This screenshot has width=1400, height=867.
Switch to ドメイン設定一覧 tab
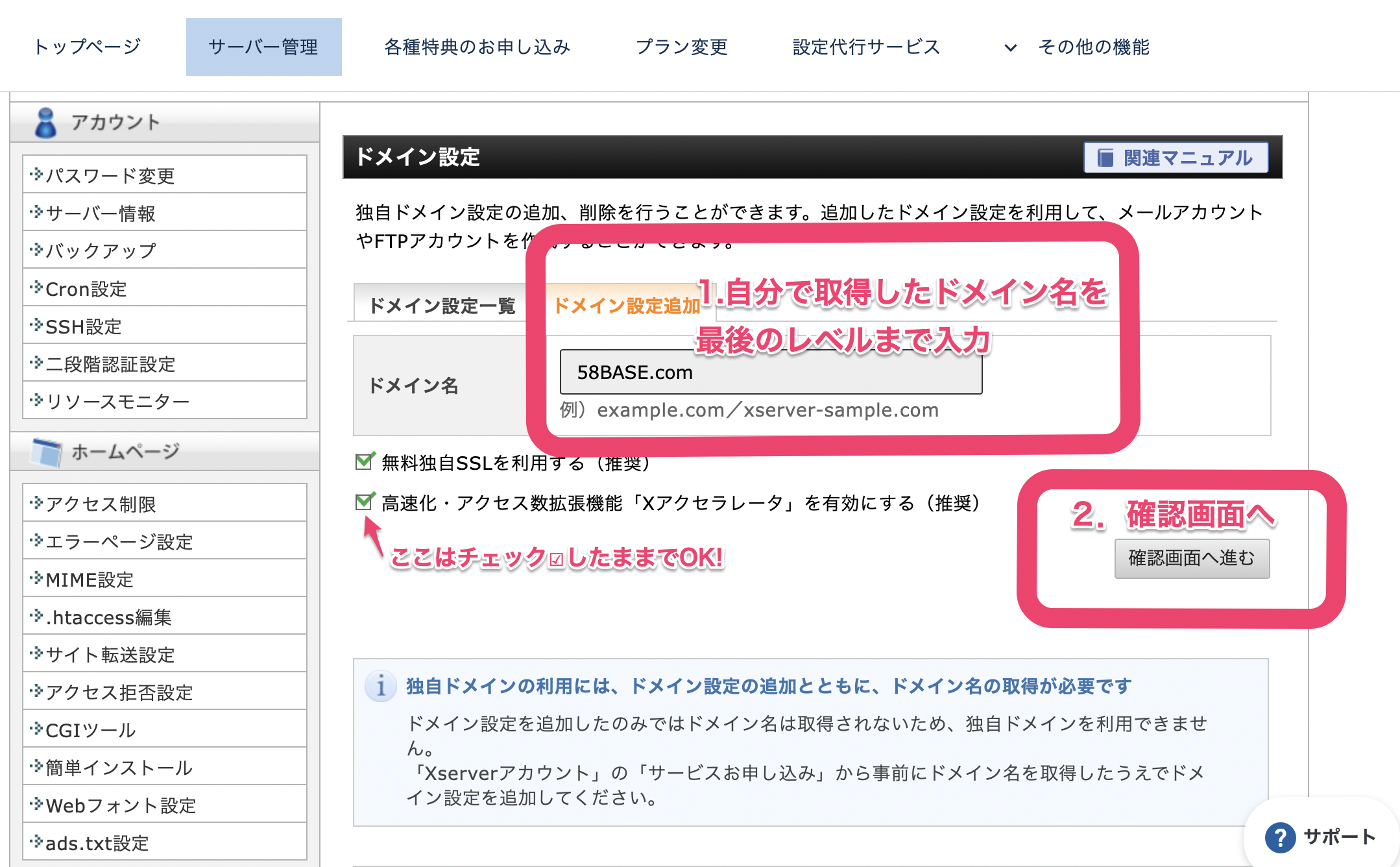coord(442,305)
